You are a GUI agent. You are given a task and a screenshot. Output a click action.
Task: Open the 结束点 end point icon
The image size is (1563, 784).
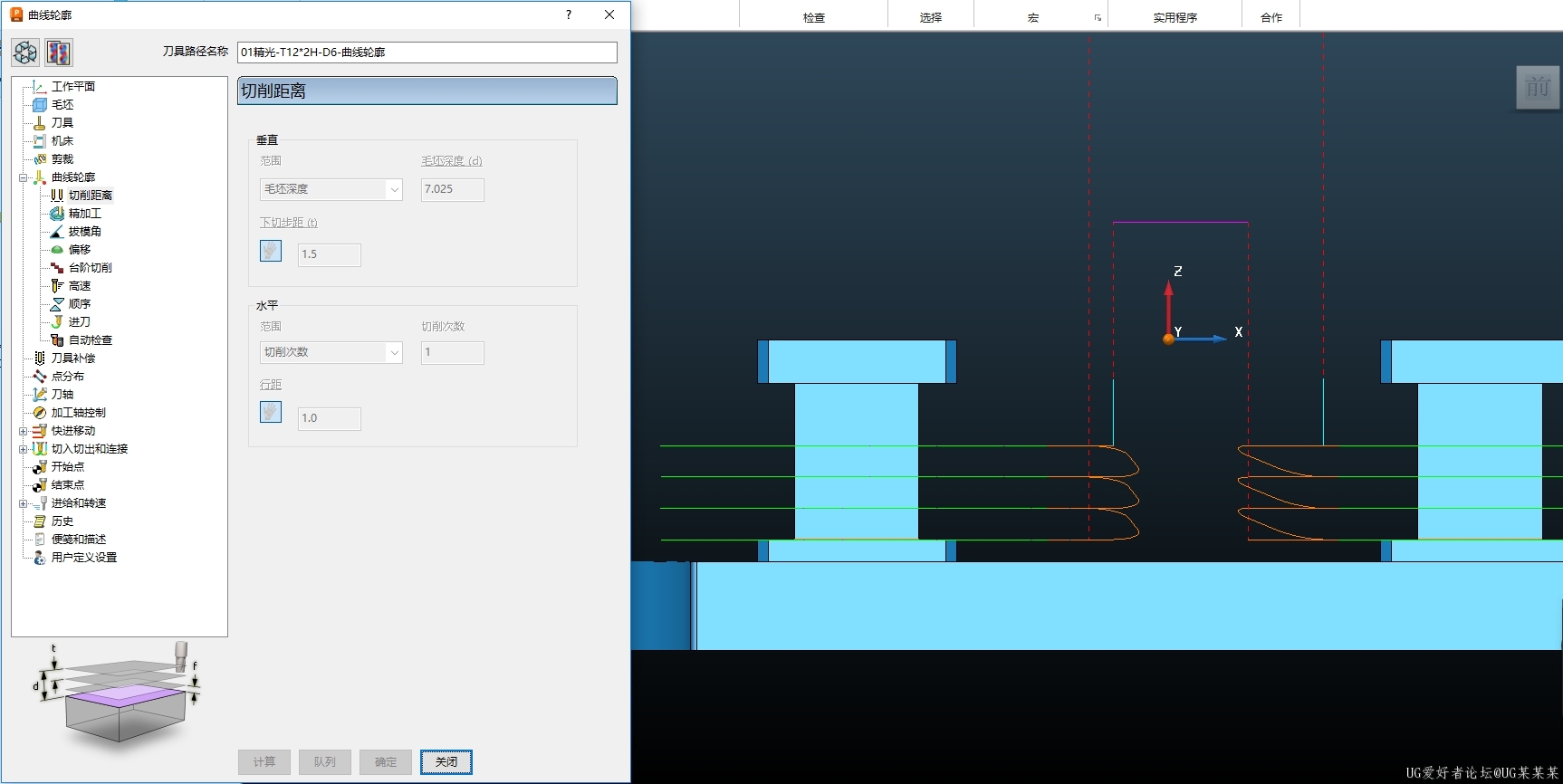[40, 485]
